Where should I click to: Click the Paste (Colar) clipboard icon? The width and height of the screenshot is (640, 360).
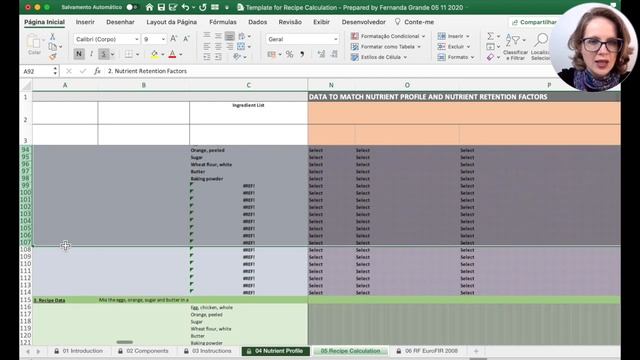pos(34,42)
